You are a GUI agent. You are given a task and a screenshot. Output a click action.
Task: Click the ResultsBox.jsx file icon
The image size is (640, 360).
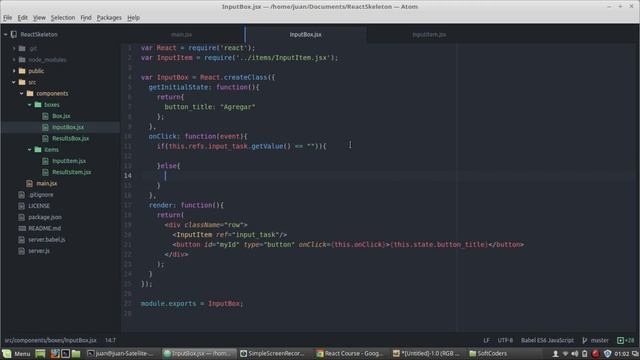pos(45,138)
